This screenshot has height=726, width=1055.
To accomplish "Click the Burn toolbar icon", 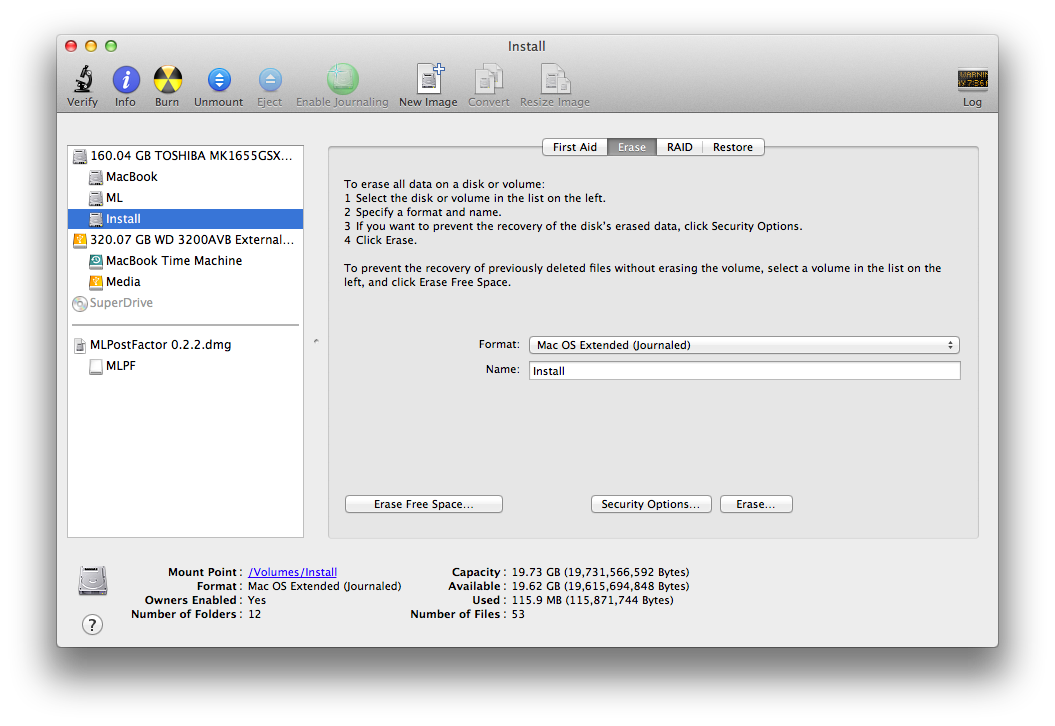I will (168, 79).
